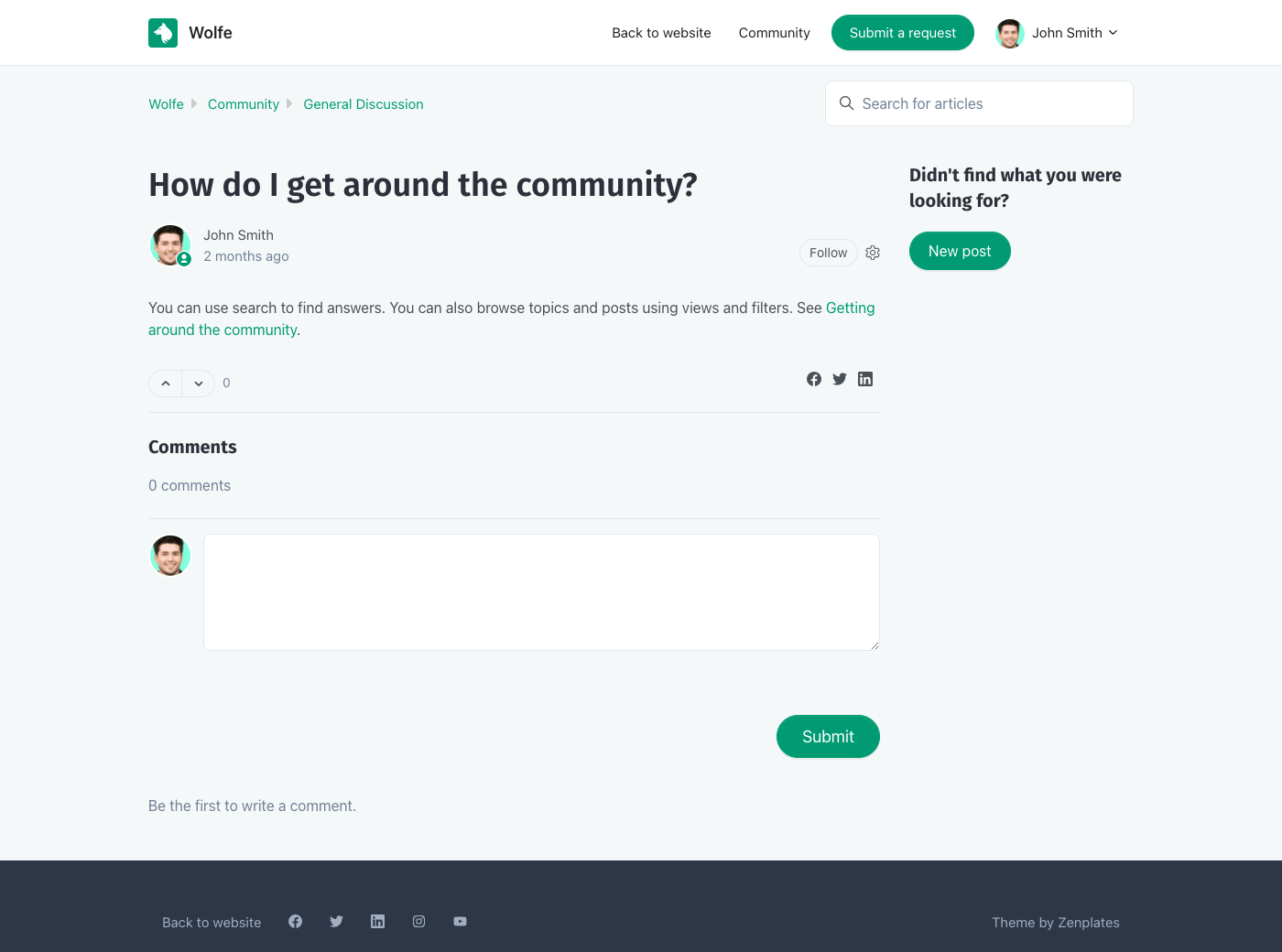Click into the comment text area
This screenshot has height=952, width=1282.
point(541,592)
